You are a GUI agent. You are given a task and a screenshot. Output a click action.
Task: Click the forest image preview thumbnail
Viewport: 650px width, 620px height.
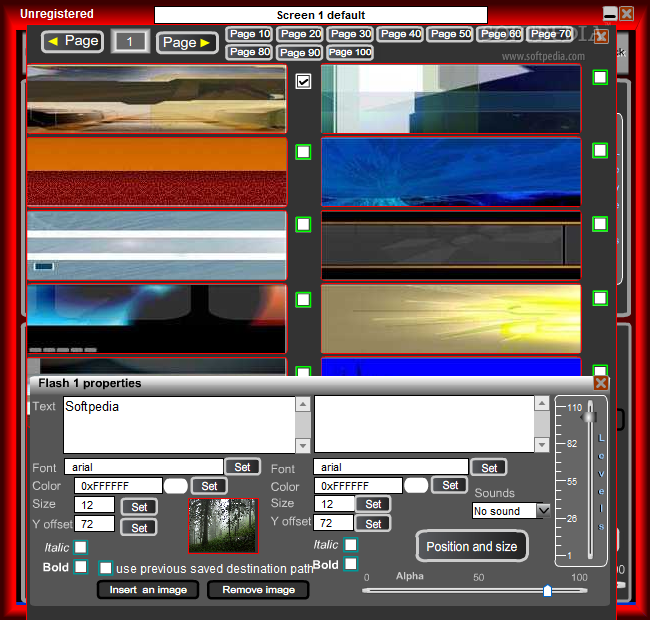(x=223, y=526)
